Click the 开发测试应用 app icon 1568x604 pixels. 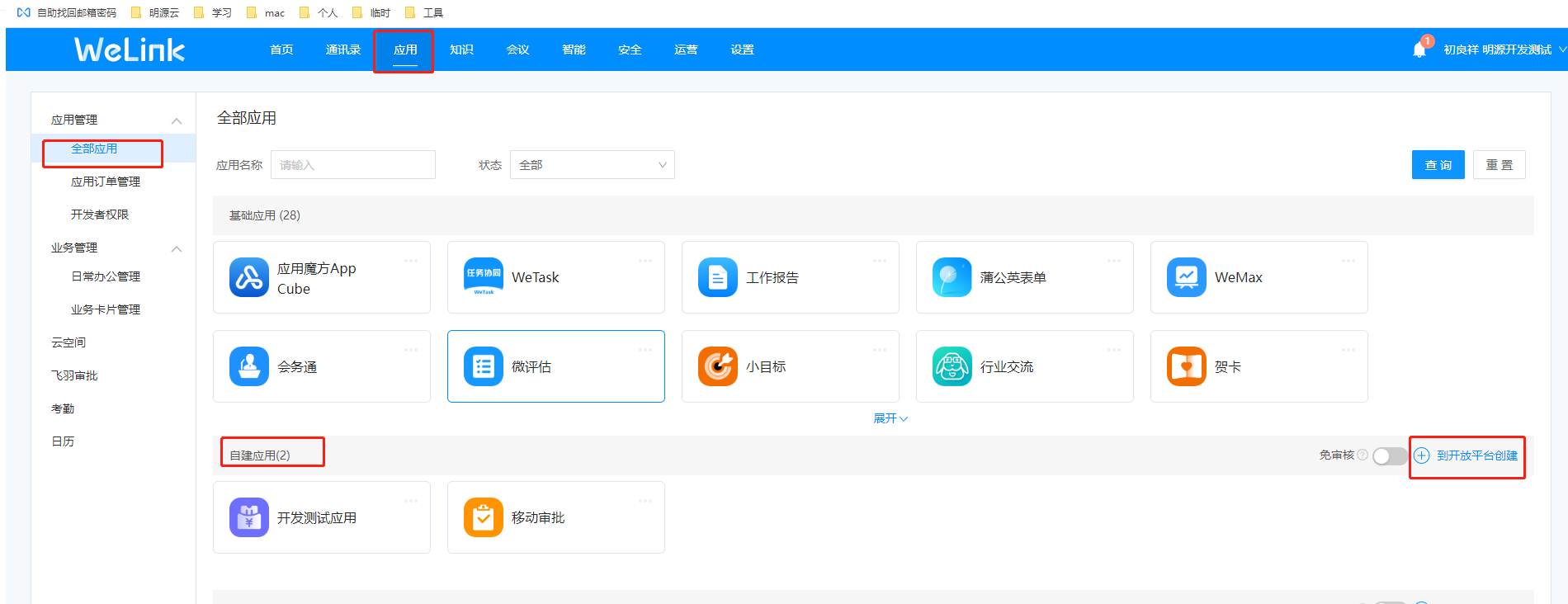[249, 517]
